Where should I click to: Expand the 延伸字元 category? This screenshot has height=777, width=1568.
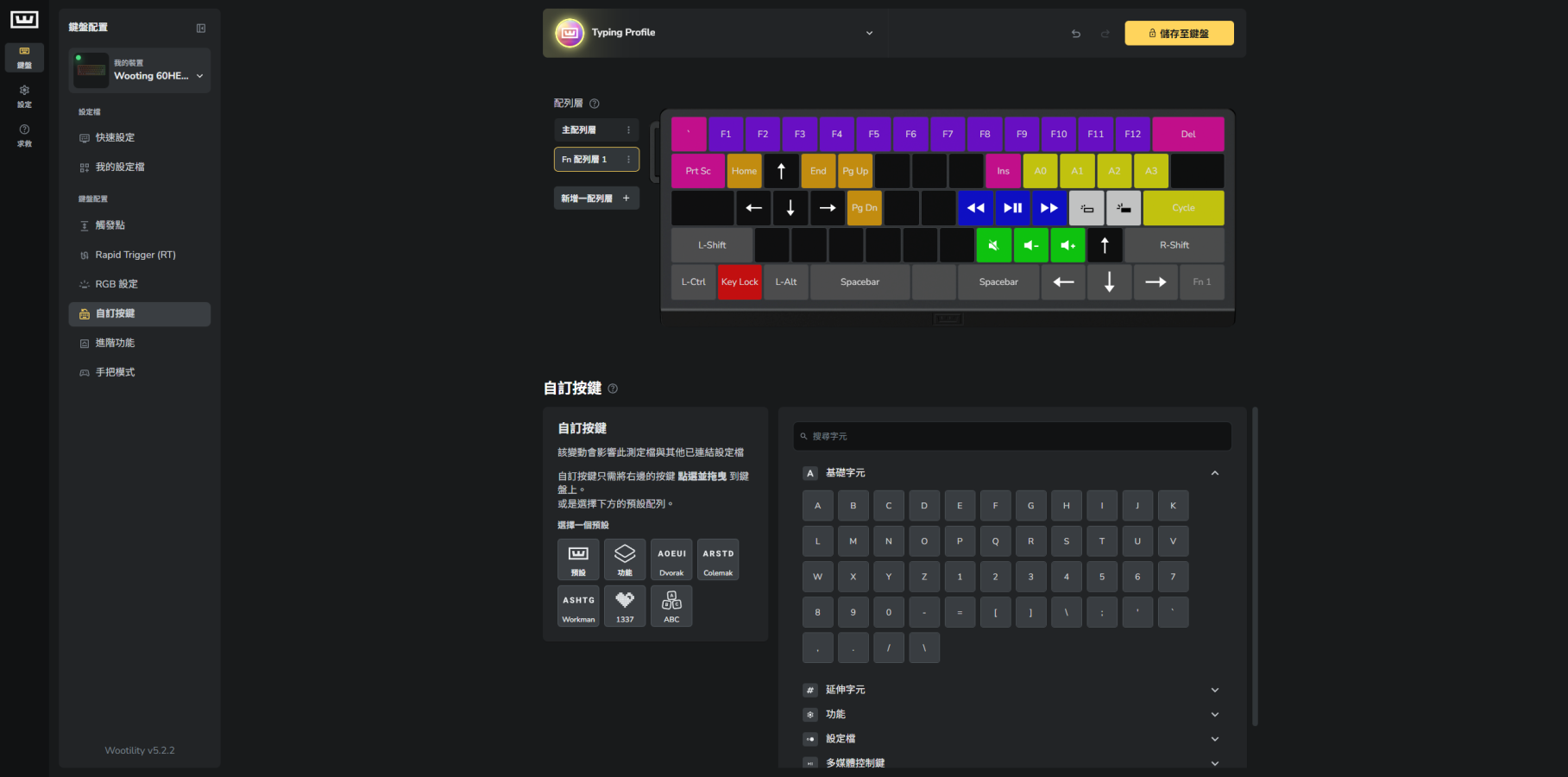(1214, 690)
